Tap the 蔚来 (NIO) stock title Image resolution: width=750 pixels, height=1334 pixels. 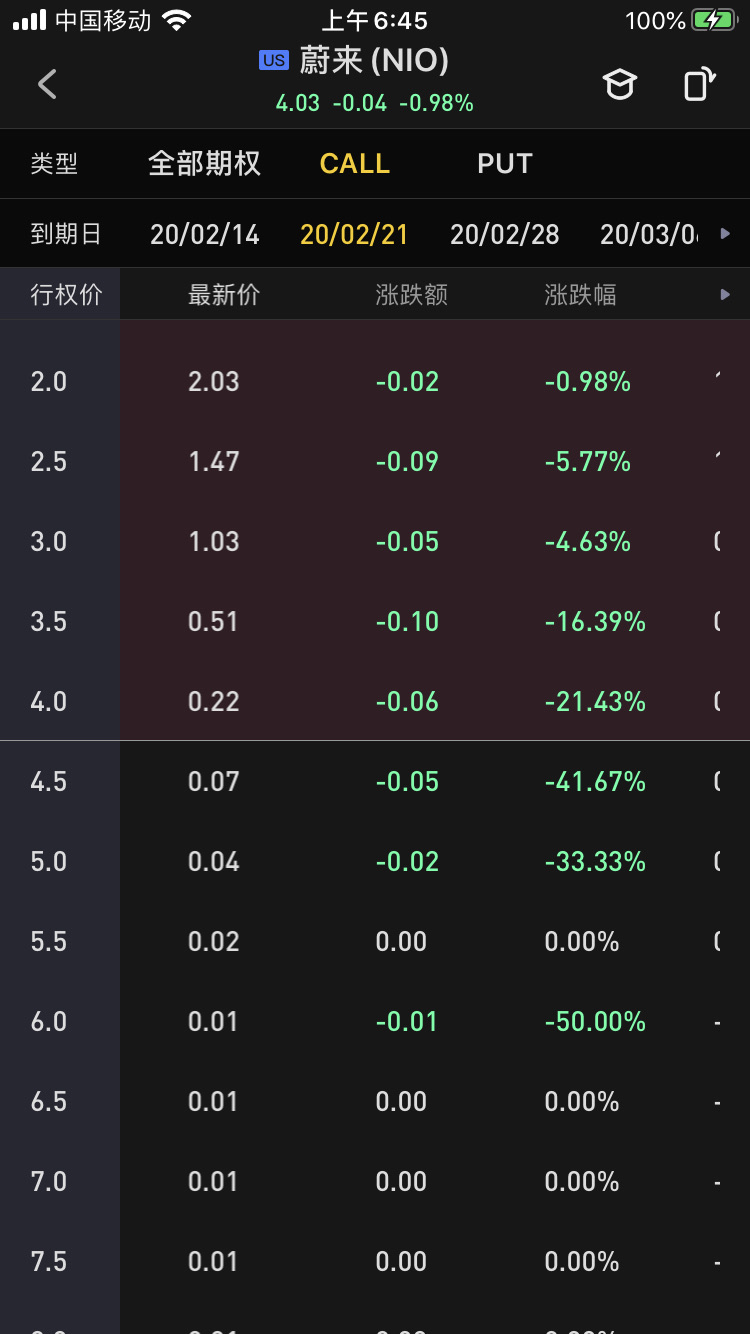tap(373, 61)
